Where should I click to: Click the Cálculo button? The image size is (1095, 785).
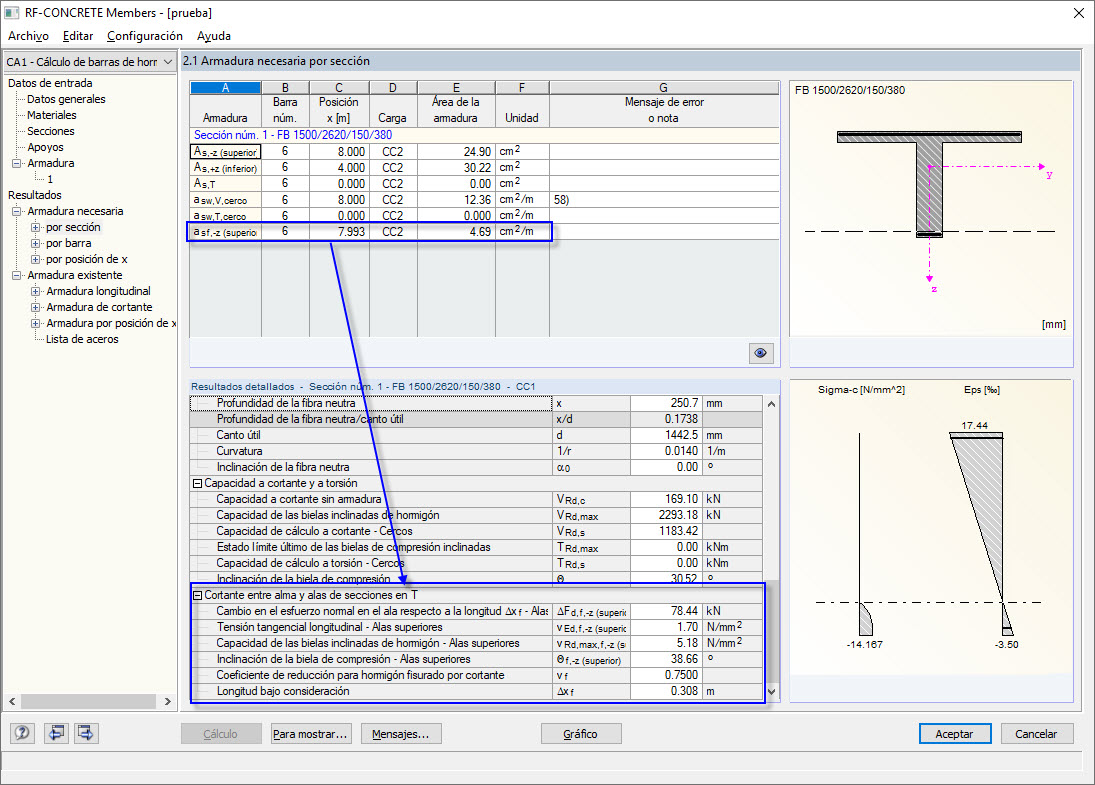pyautogui.click(x=221, y=734)
